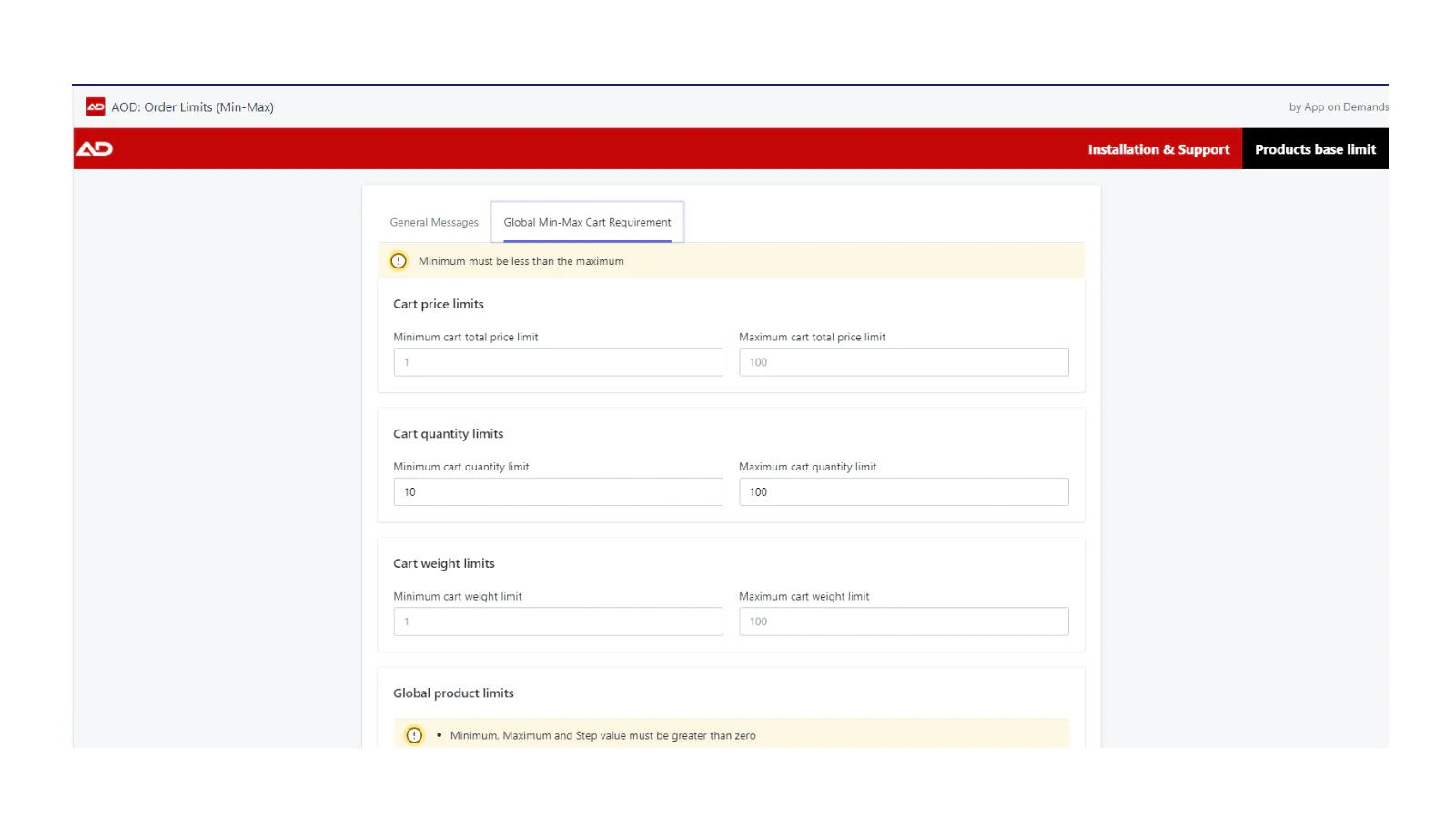1456x819 pixels.
Task: Click the Minimum cart total price limit field
Action: click(558, 362)
